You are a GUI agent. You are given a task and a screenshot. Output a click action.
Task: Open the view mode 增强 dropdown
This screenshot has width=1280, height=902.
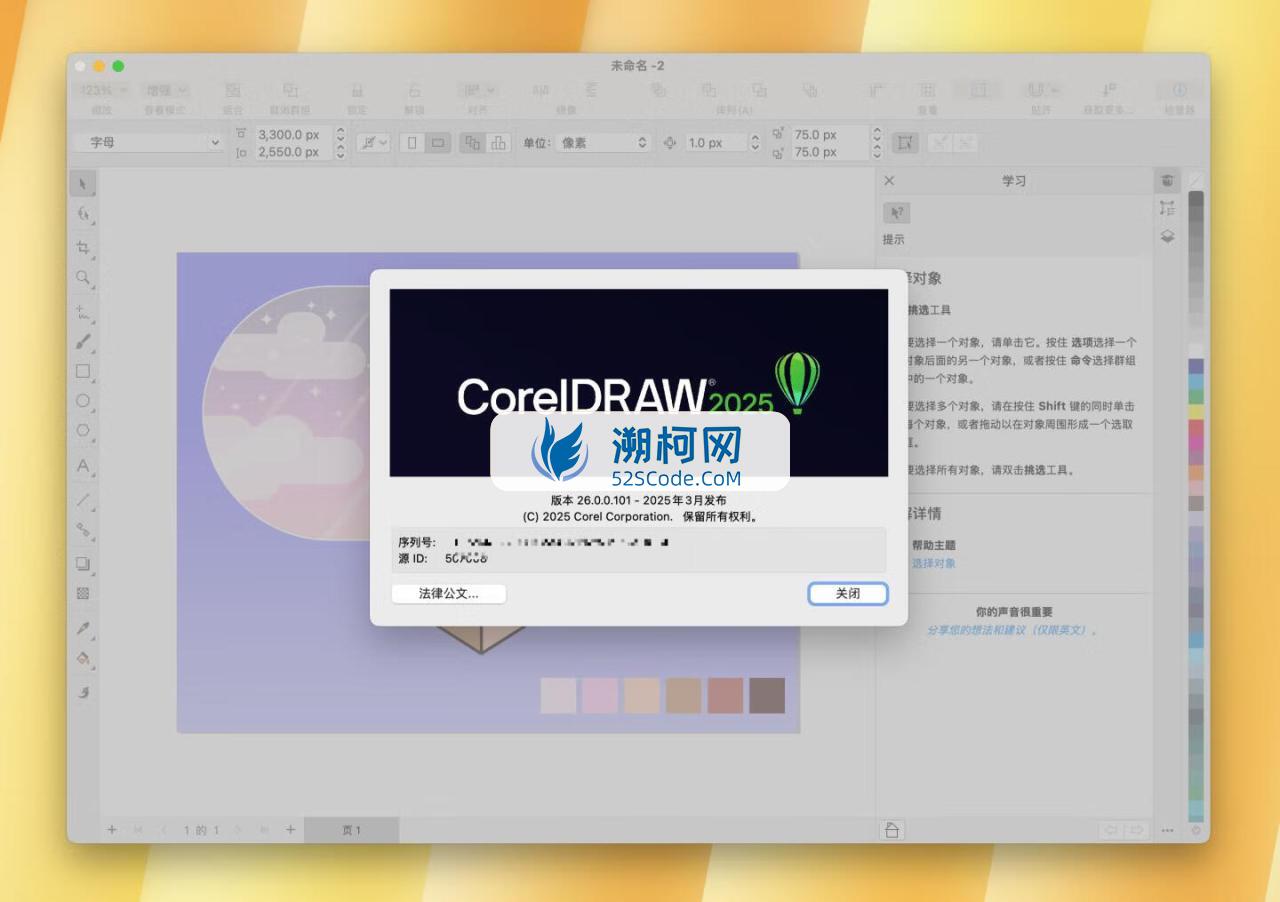pyautogui.click(x=166, y=90)
